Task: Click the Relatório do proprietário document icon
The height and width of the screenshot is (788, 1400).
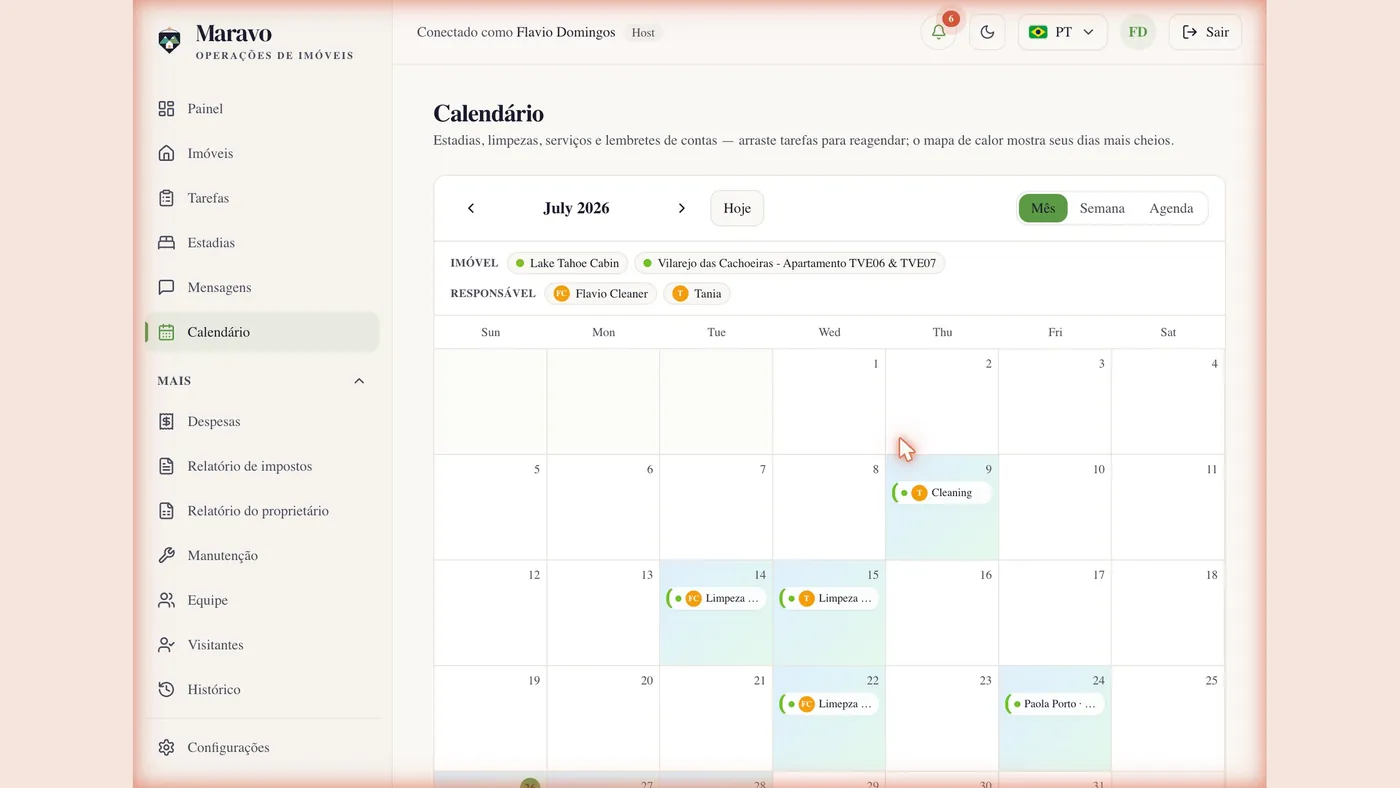Action: pos(167,511)
